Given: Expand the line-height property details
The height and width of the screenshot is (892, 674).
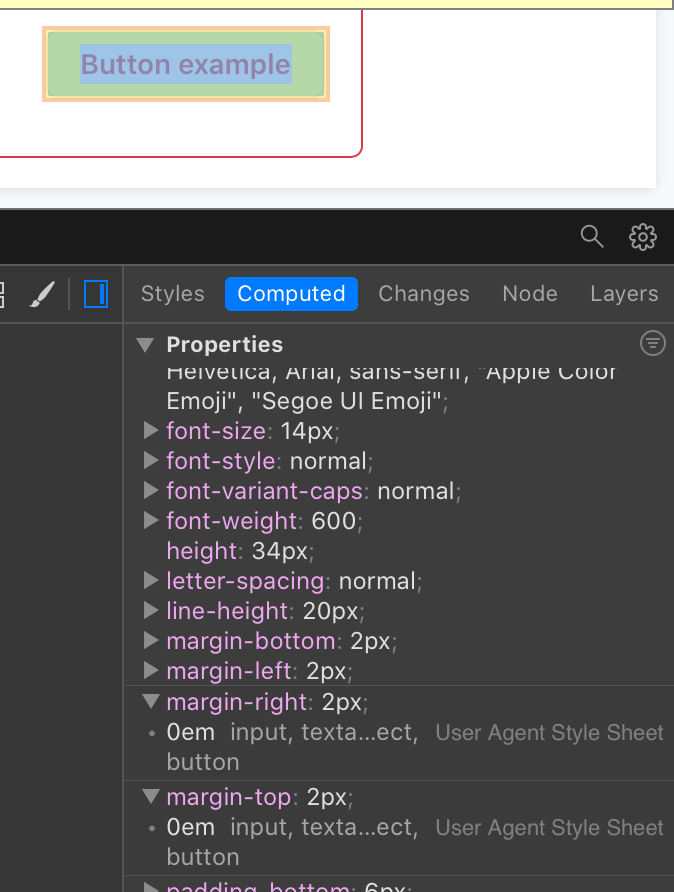Looking at the screenshot, I should [x=150, y=611].
